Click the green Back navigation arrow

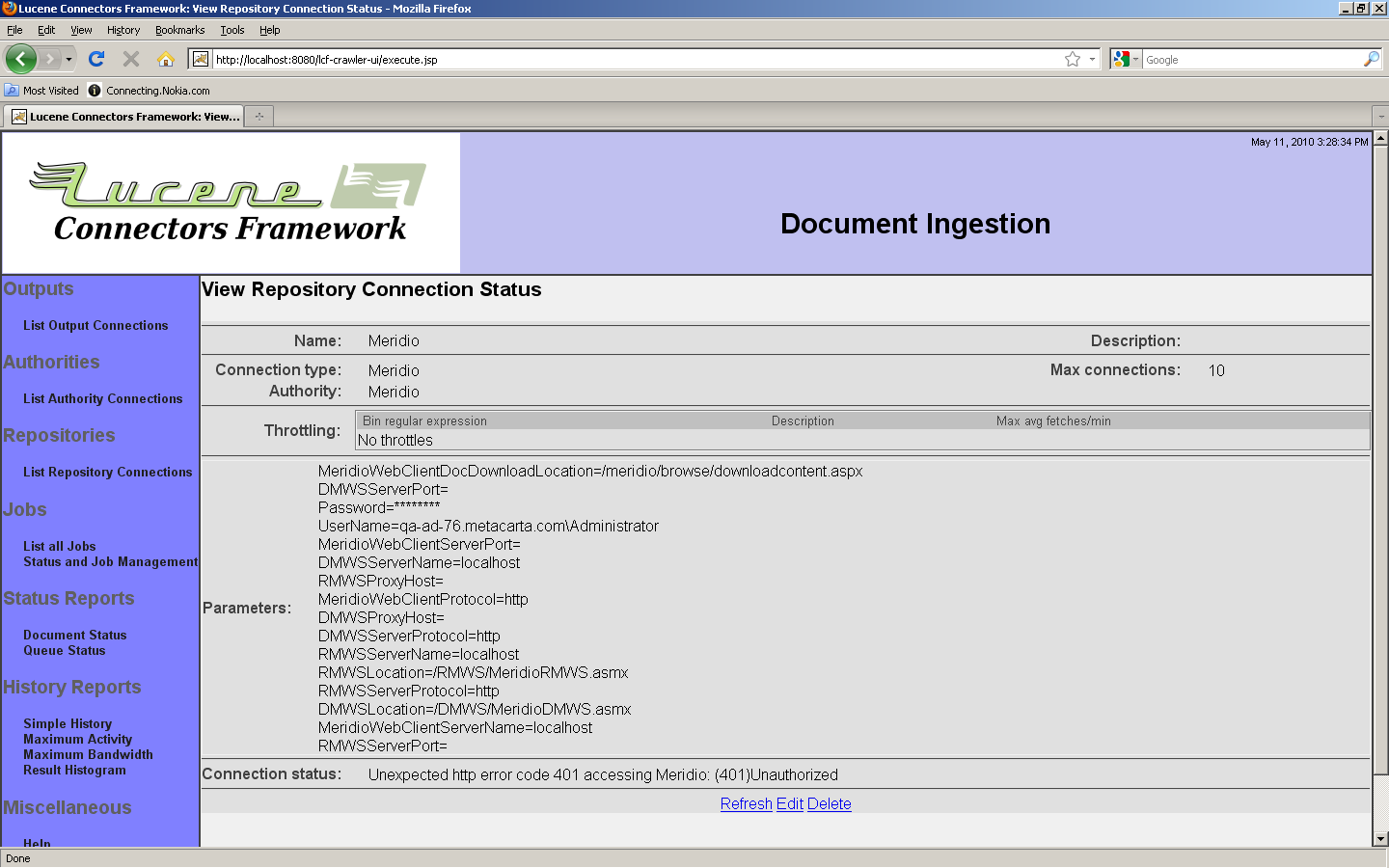pyautogui.click(x=21, y=59)
